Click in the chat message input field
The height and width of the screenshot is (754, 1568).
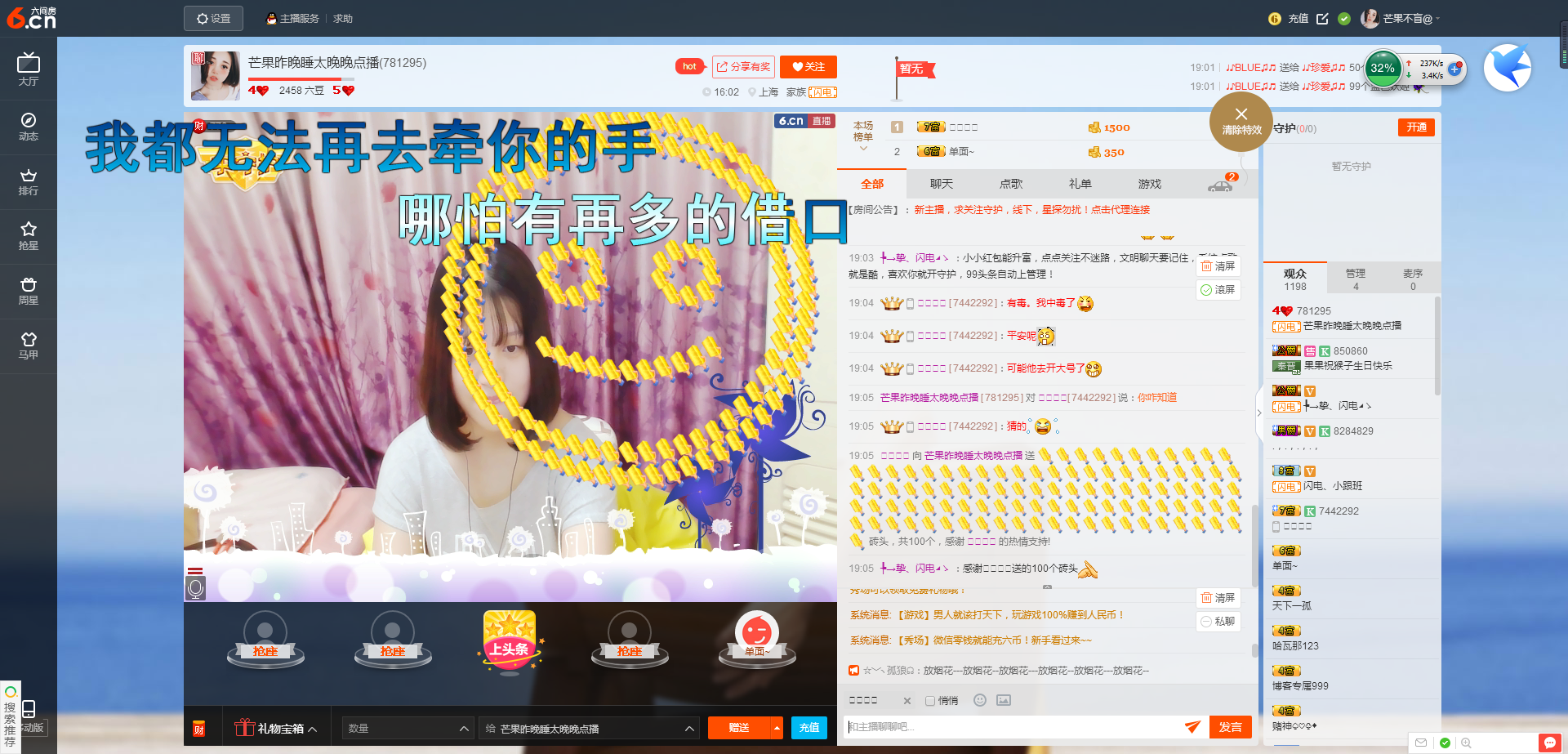[1013, 726]
